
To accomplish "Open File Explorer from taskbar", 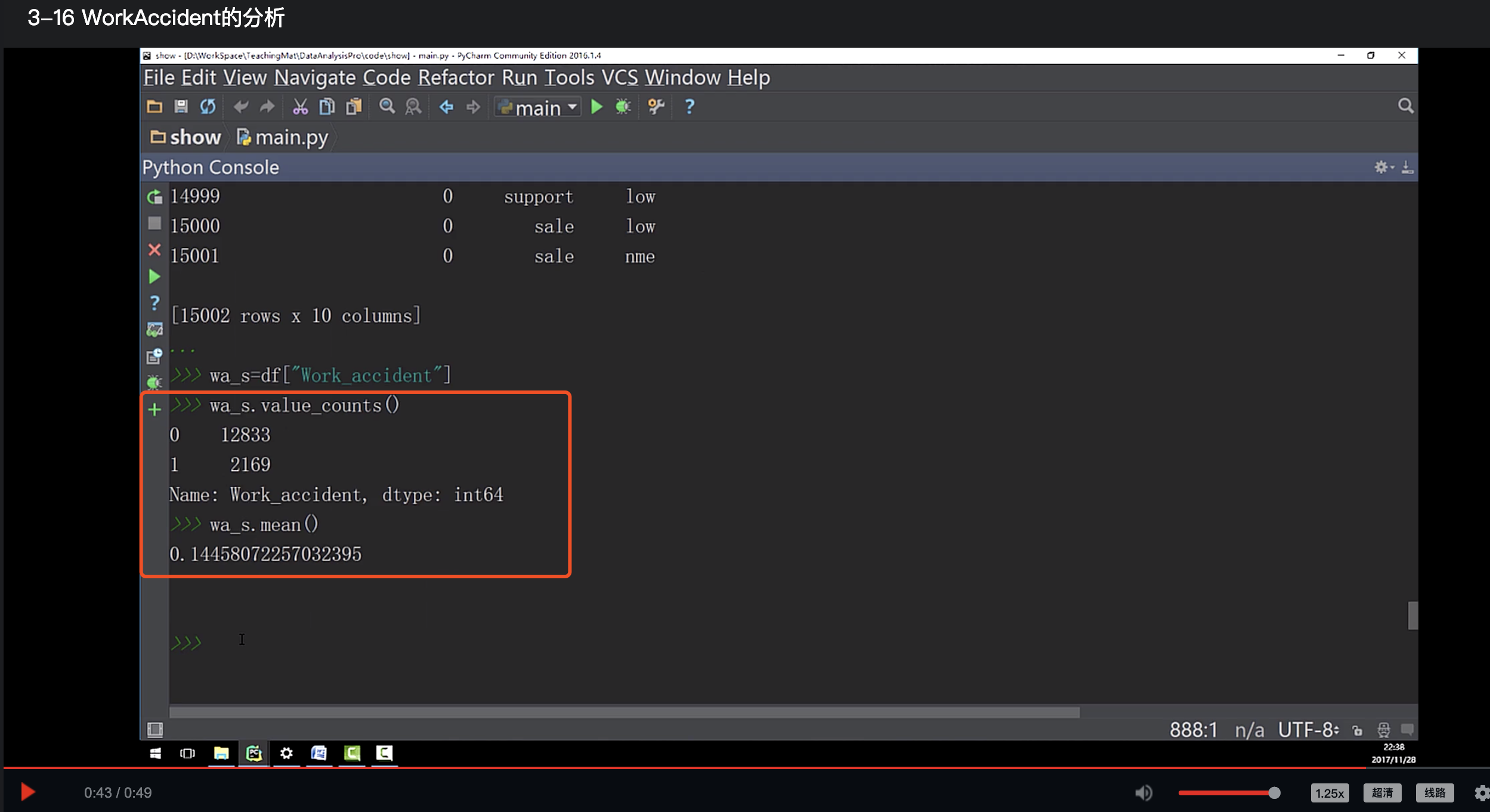I will tap(221, 754).
